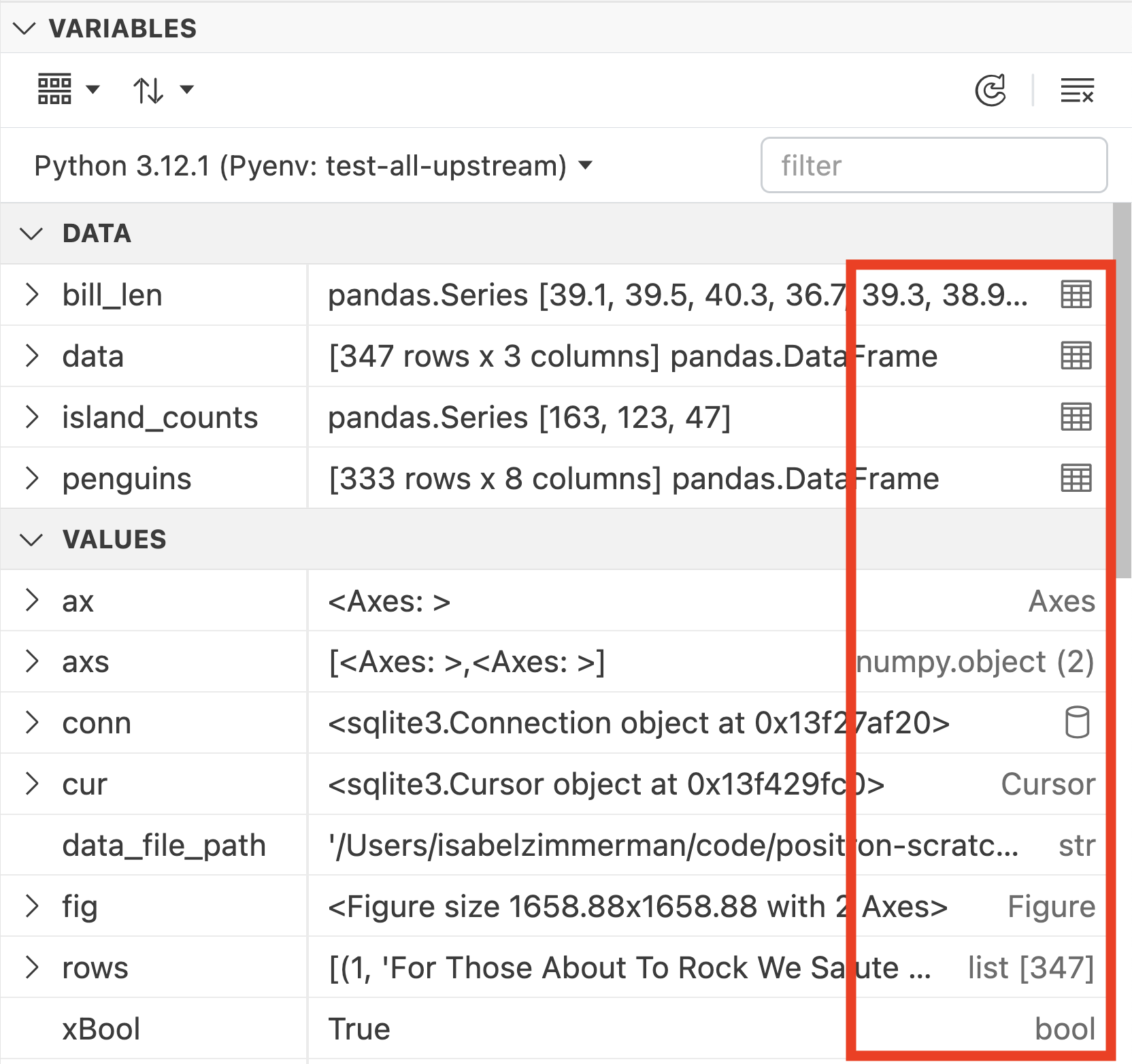Image resolution: width=1132 pixels, height=1064 pixels.
Task: Click the database icon next to conn
Action: click(x=1077, y=722)
